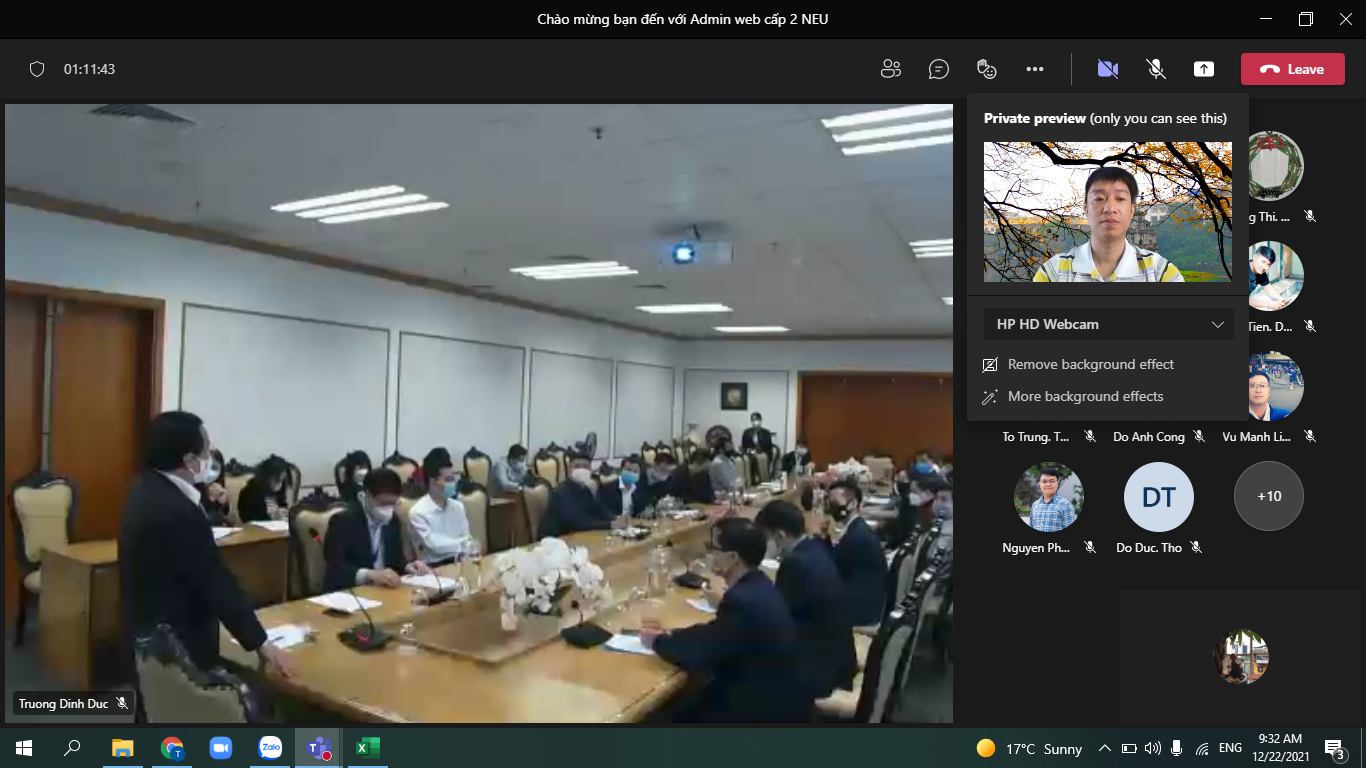Viewport: 1366px width, 768px height.
Task: Open the +10 more participants bubble
Action: [x=1269, y=496]
